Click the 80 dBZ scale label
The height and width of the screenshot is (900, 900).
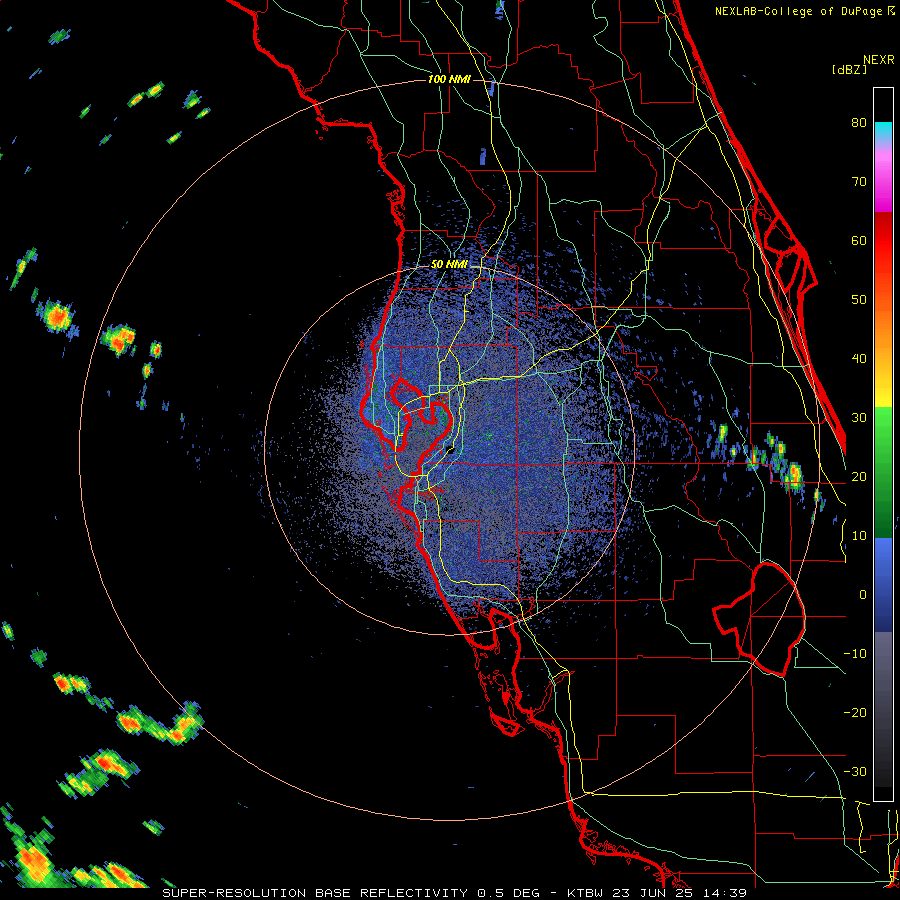[859, 122]
